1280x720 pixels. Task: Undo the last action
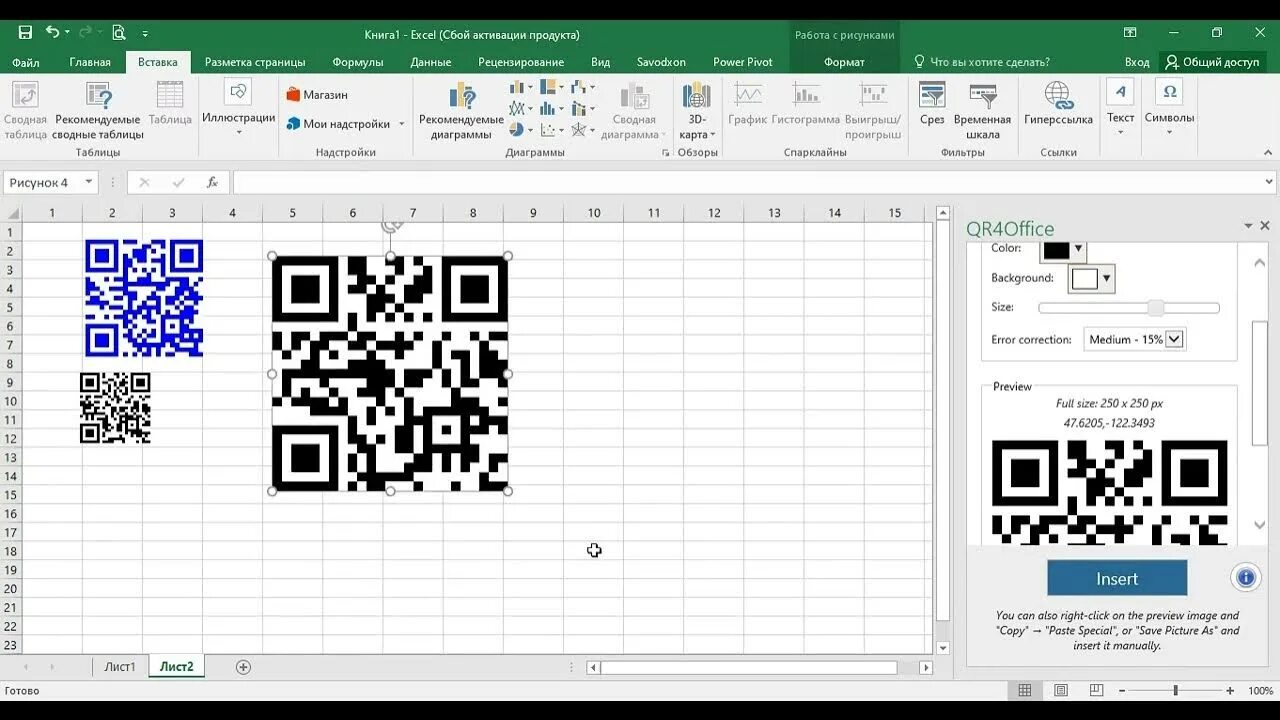[53, 33]
